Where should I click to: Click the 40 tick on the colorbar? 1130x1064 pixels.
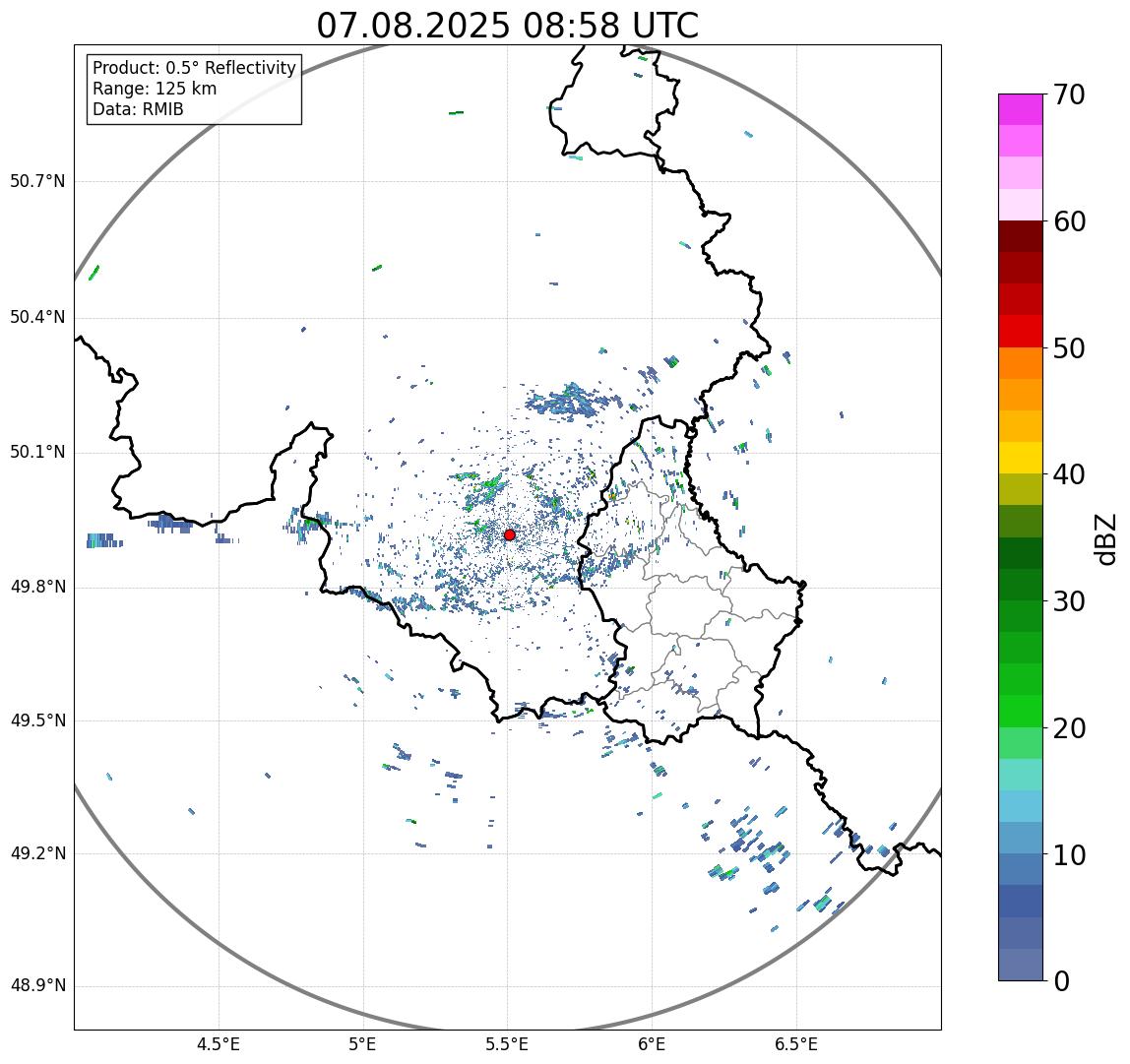point(1069,474)
